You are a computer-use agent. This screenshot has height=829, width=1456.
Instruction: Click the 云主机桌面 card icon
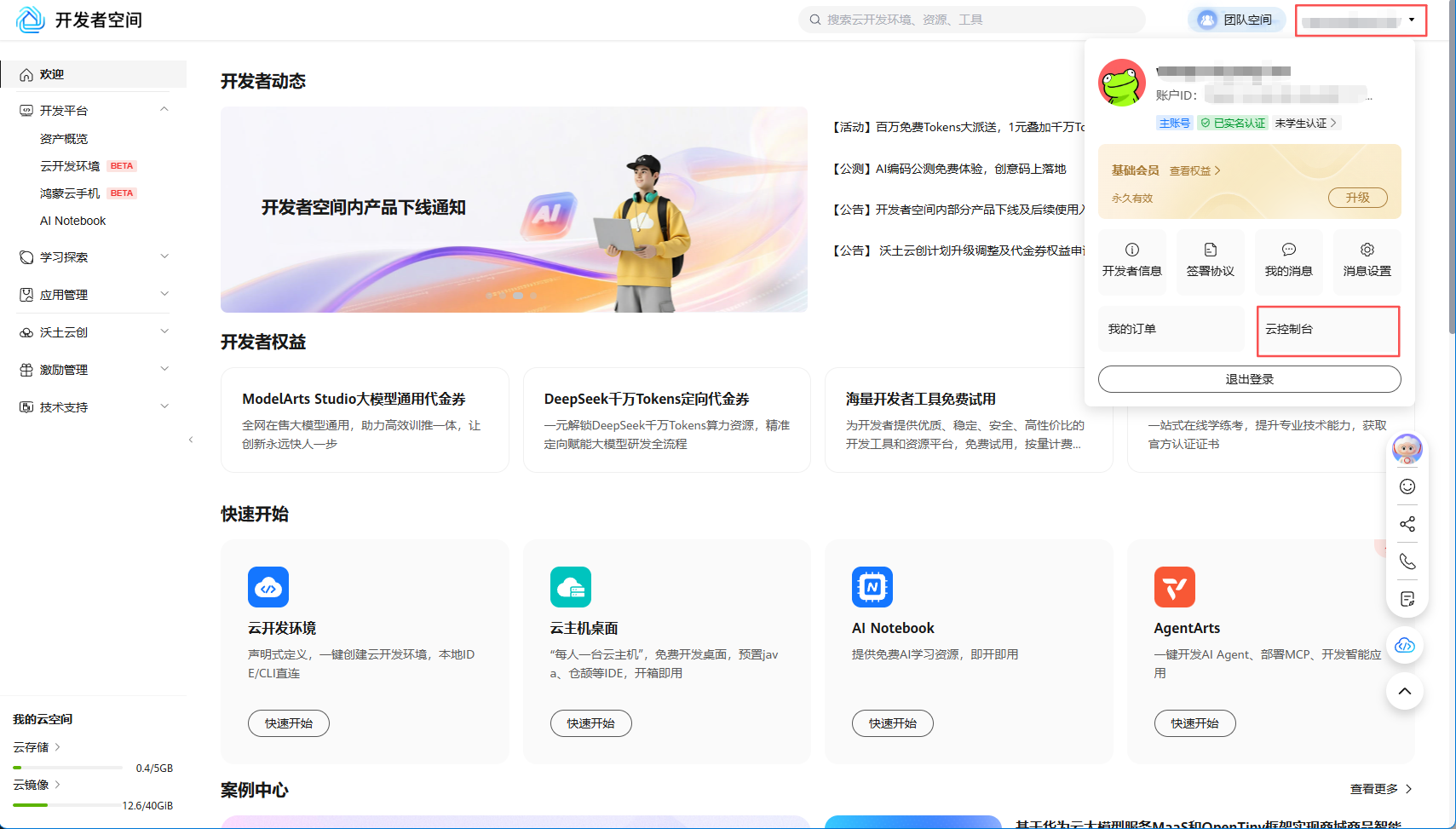tap(571, 587)
